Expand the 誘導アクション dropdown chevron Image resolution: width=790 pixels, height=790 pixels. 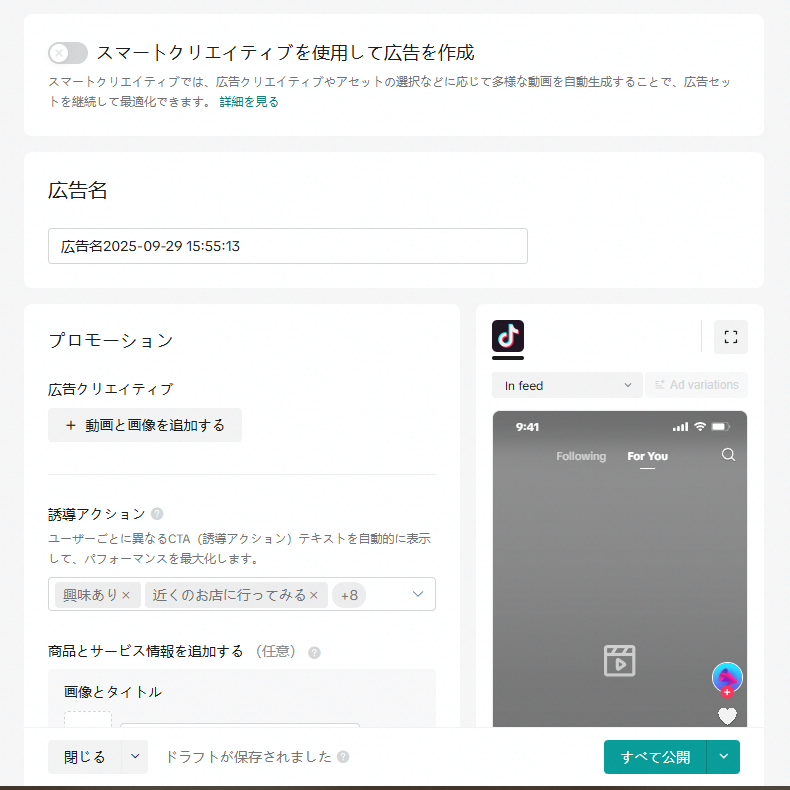tap(418, 594)
